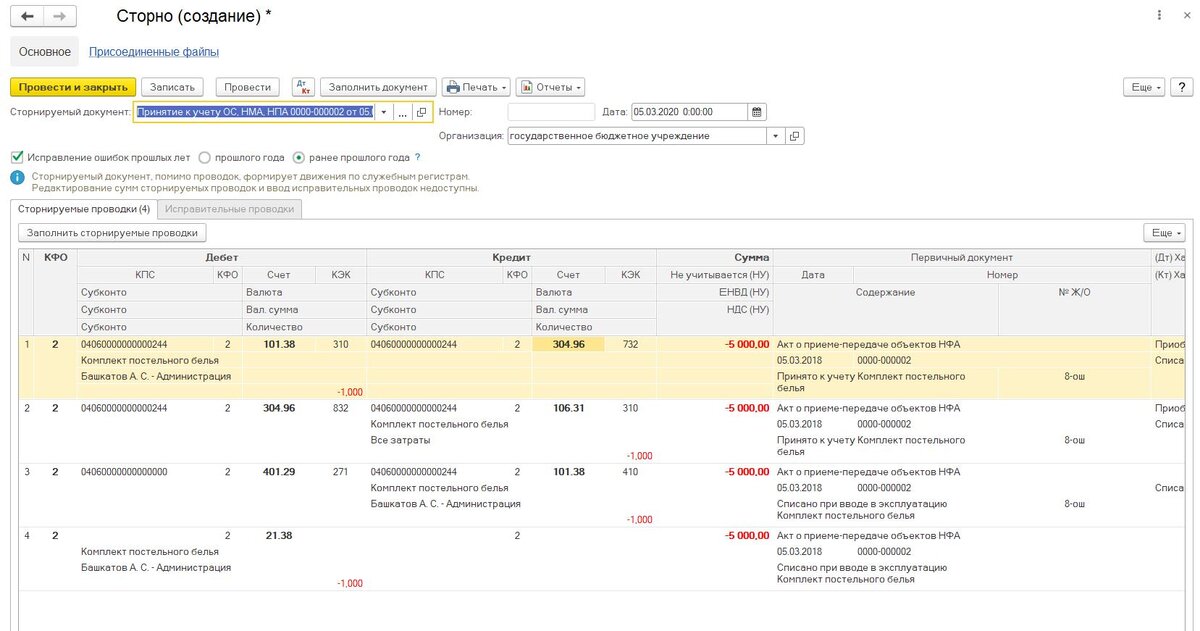Expand the Организация dropdown arrow
Viewport: 1200px width, 631px height.
776,136
